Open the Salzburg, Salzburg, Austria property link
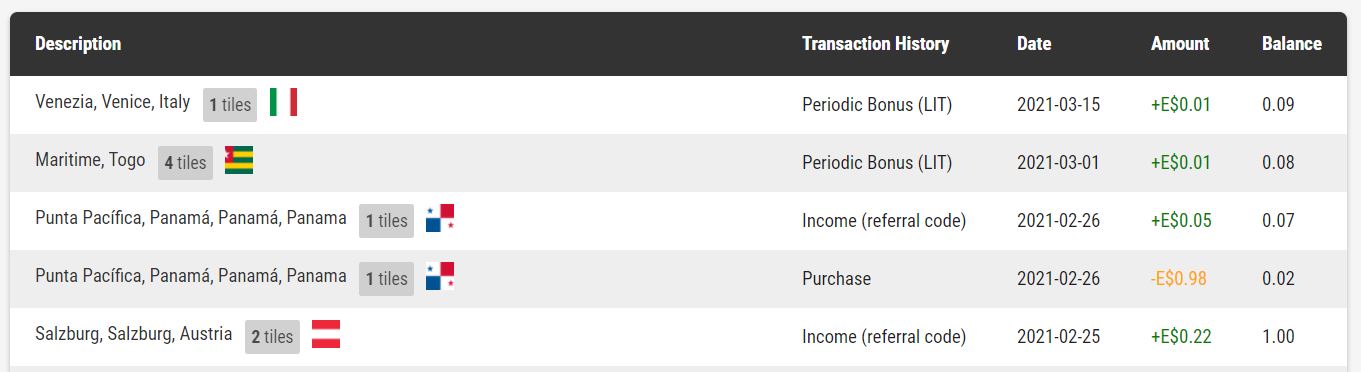1361x372 pixels. 133,334
